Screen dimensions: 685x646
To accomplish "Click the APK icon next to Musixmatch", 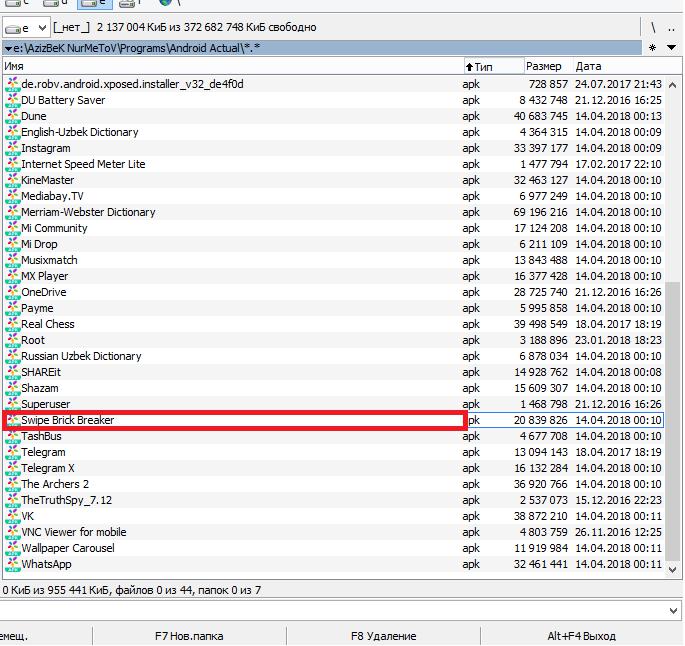I will coord(13,260).
